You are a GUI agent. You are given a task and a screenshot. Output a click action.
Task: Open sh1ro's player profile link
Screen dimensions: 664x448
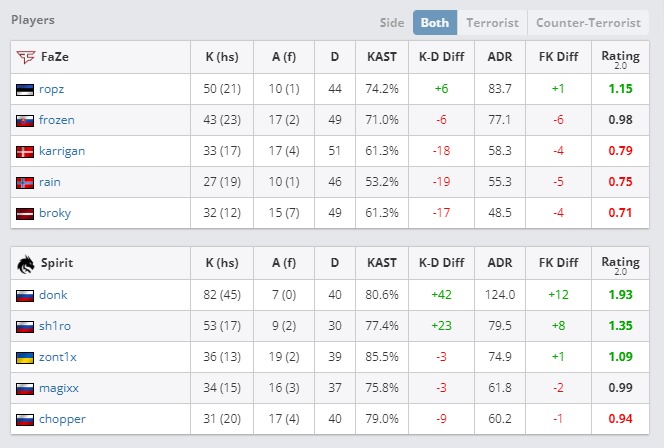tap(55, 326)
